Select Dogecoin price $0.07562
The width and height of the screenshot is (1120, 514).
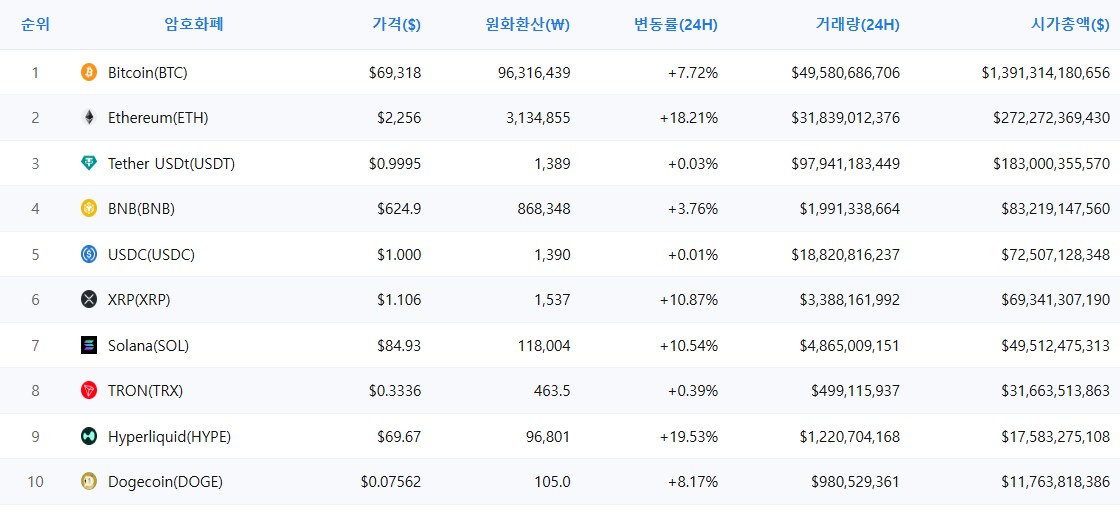coord(391,482)
